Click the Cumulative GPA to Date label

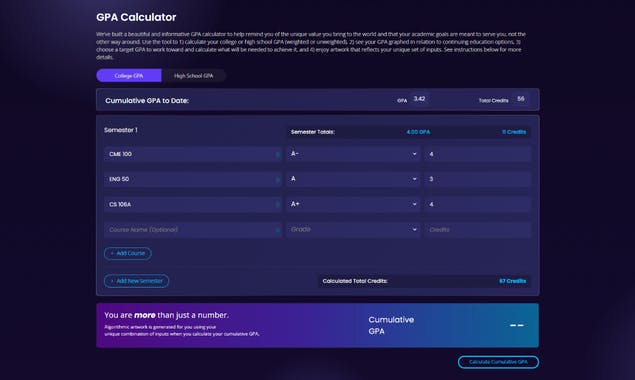pos(147,100)
